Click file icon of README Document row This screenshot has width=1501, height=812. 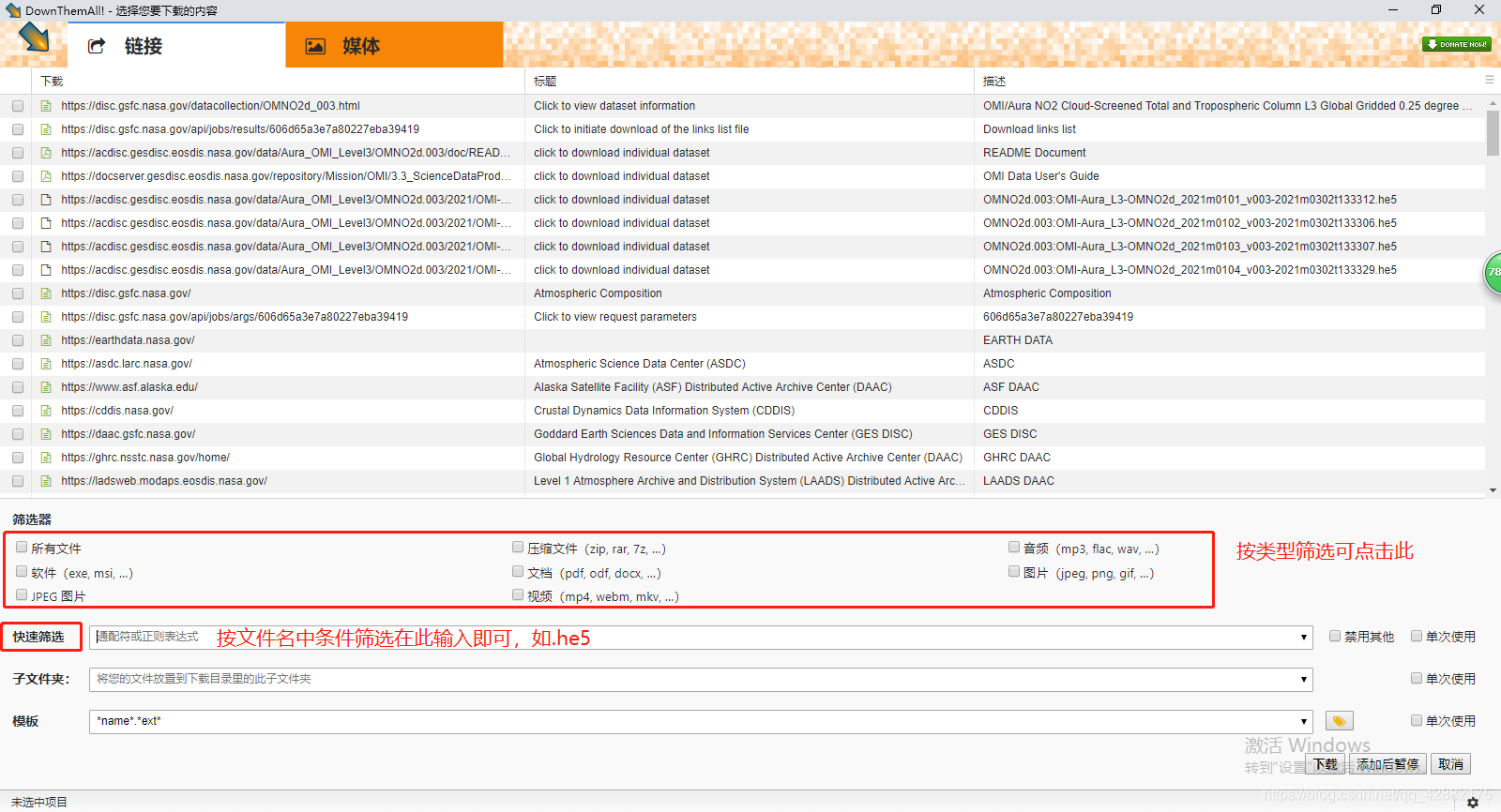[x=46, y=153]
